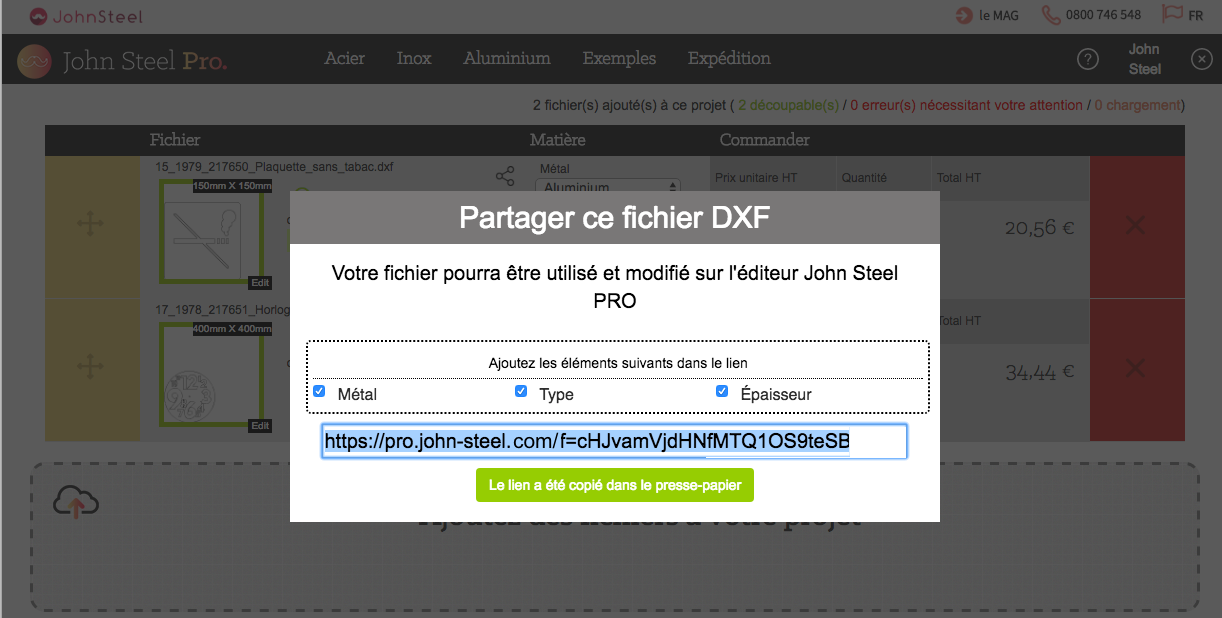Viewport: 1222px width, 618px height.
Task: Click the Matière column header
Action: 558,140
